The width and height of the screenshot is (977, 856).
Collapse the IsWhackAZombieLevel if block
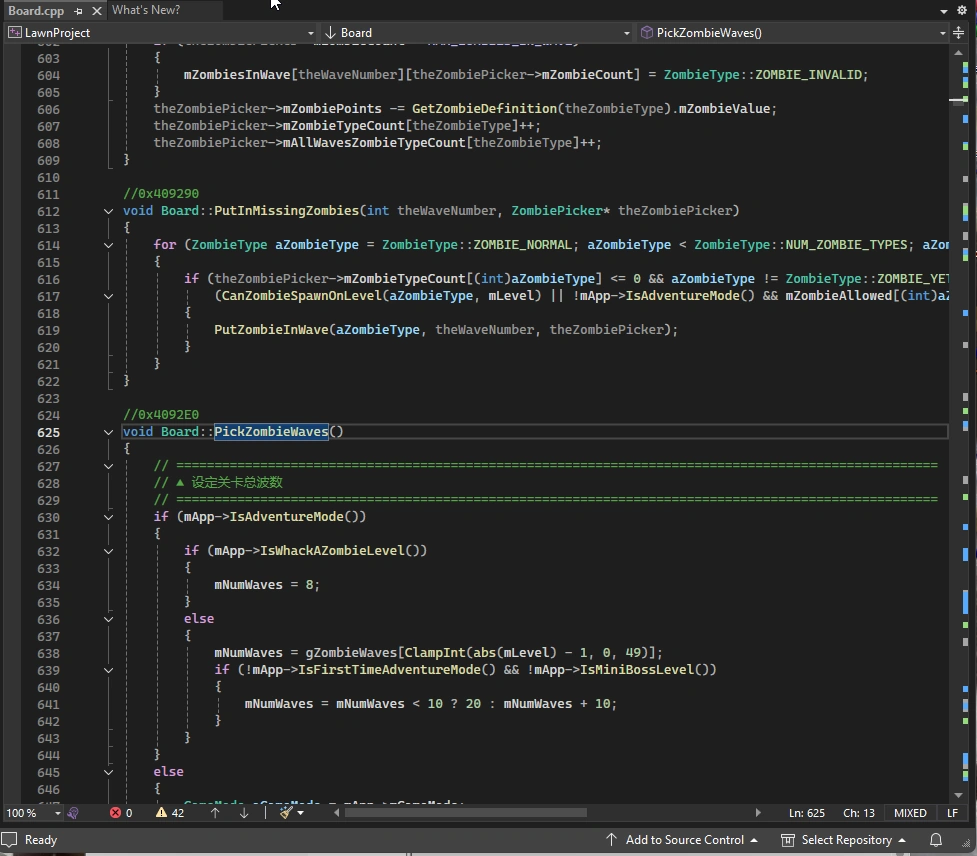click(108, 551)
